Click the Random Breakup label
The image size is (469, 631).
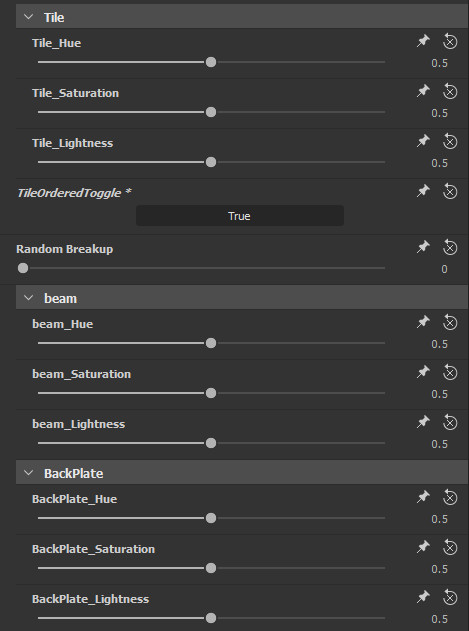click(x=64, y=249)
